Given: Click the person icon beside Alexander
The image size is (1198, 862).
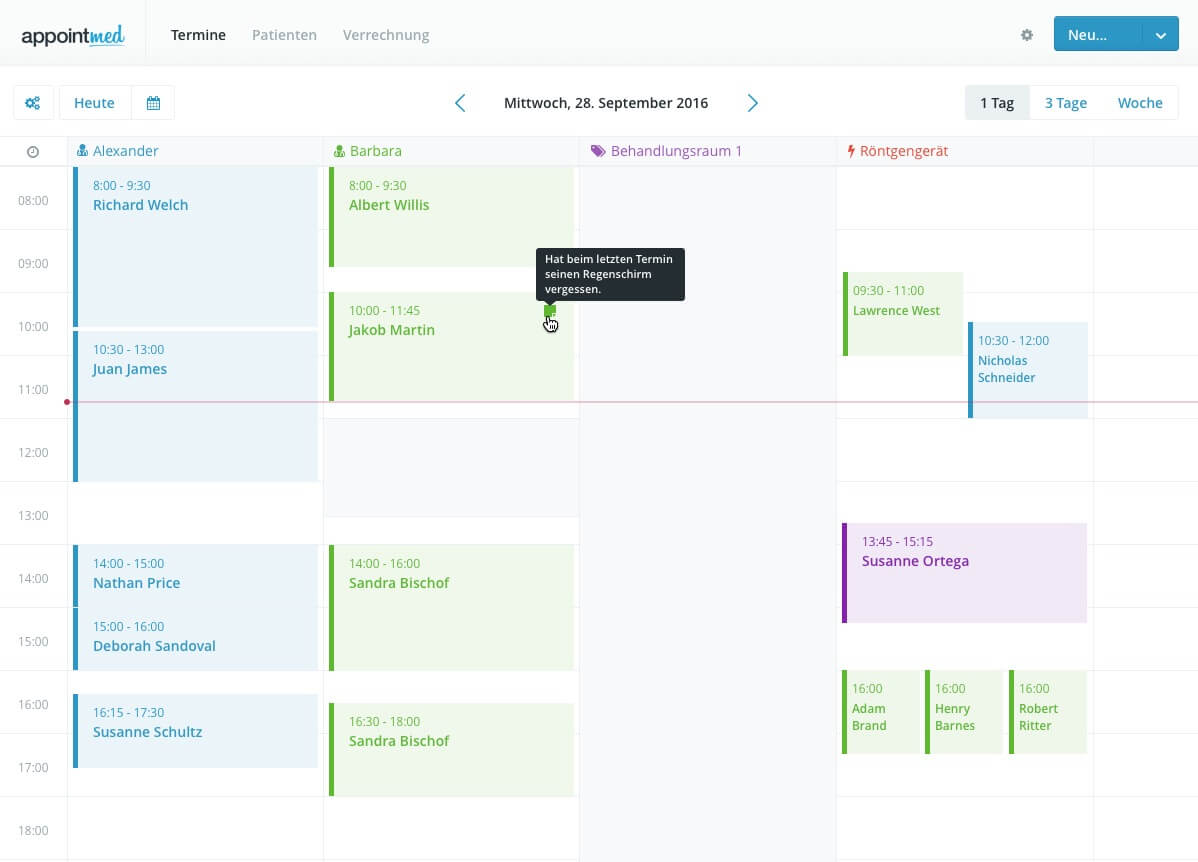Looking at the screenshot, I should click(x=82, y=152).
